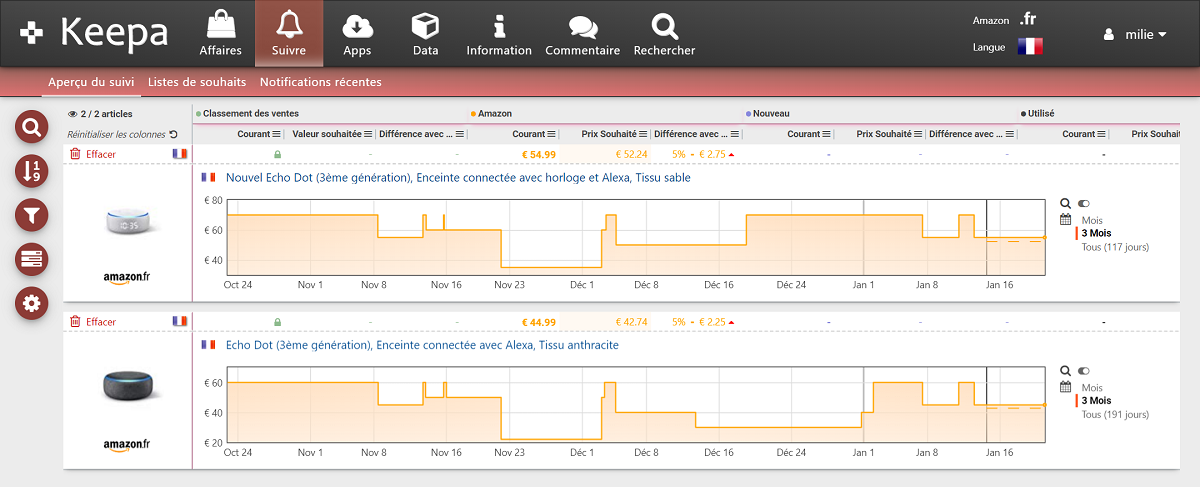Click the 5% - € 2.25 difference value
Image resolution: width=1200 pixels, height=487 pixels.
(703, 322)
